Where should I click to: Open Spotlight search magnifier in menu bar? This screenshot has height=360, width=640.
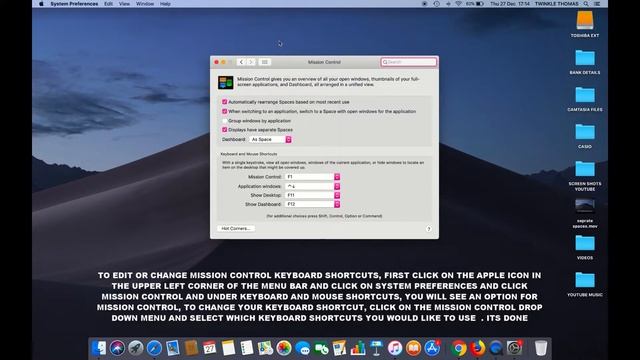tap(586, 4)
